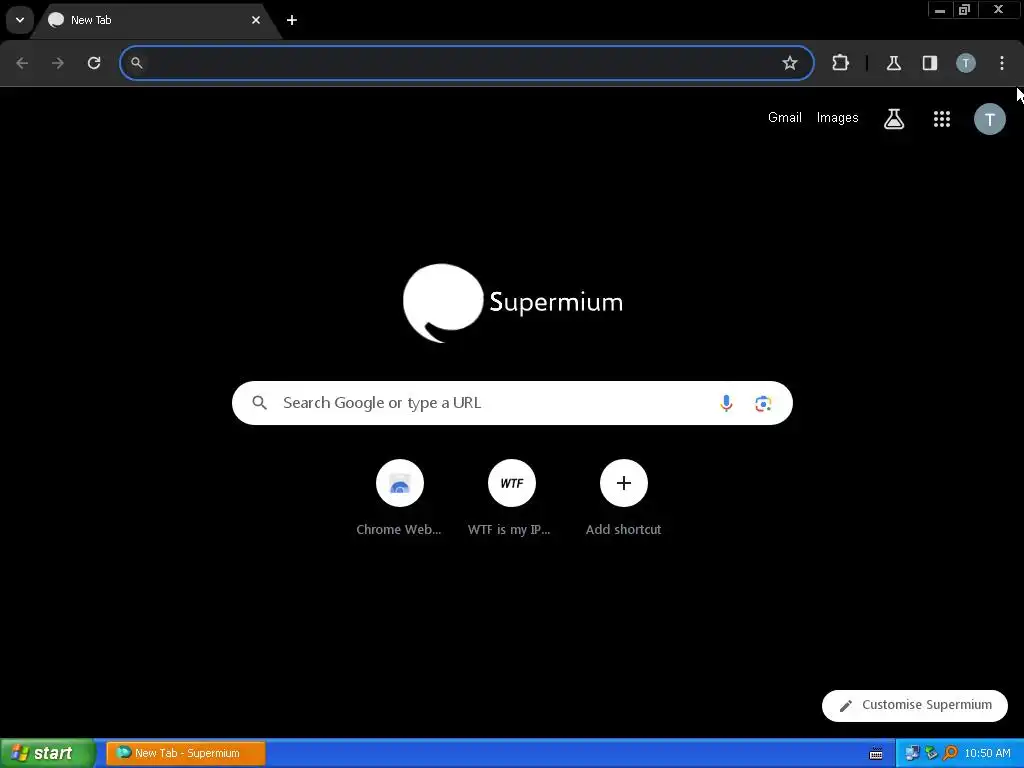Close the New Tab tab

coord(255,20)
